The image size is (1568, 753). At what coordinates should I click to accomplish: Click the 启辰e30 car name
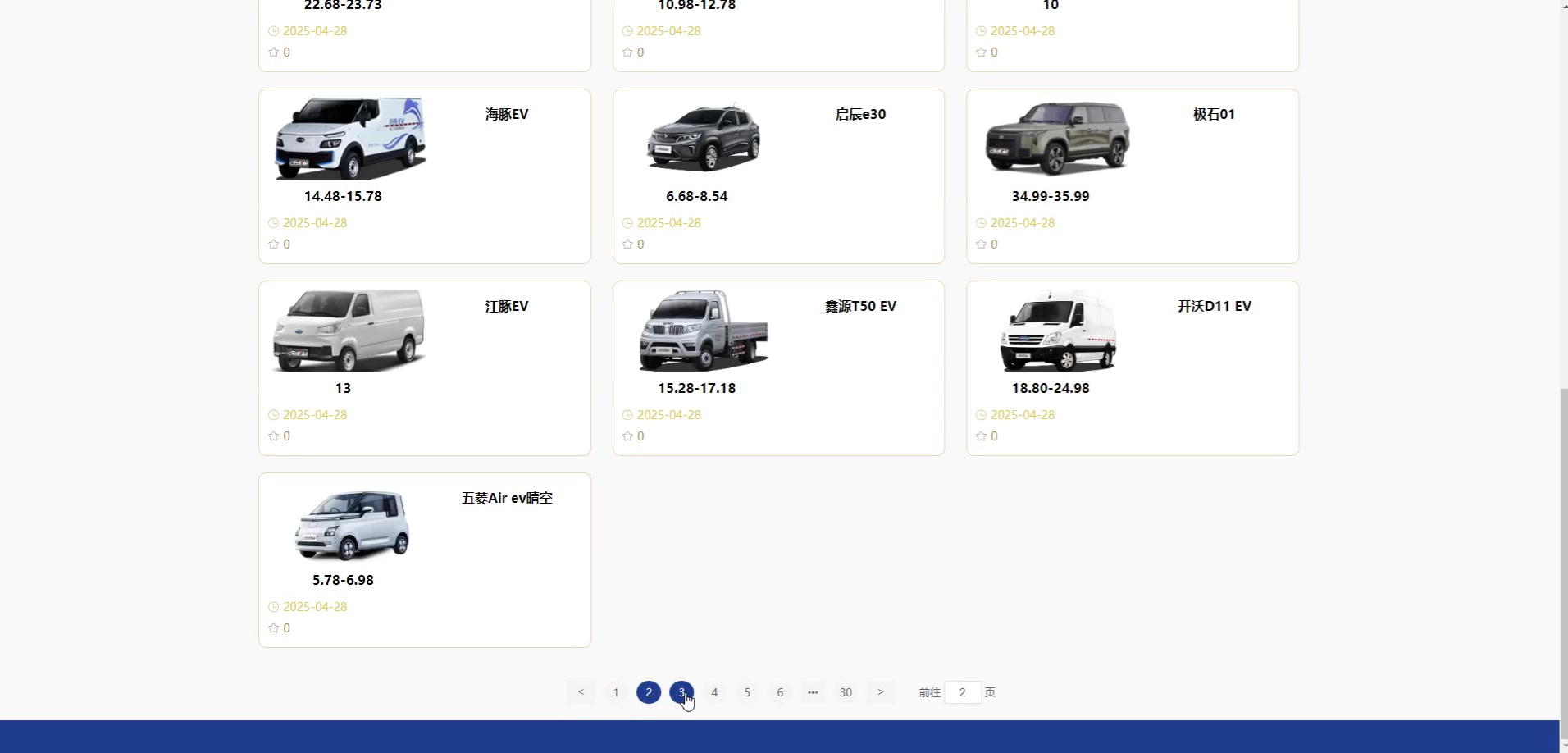tap(860, 114)
